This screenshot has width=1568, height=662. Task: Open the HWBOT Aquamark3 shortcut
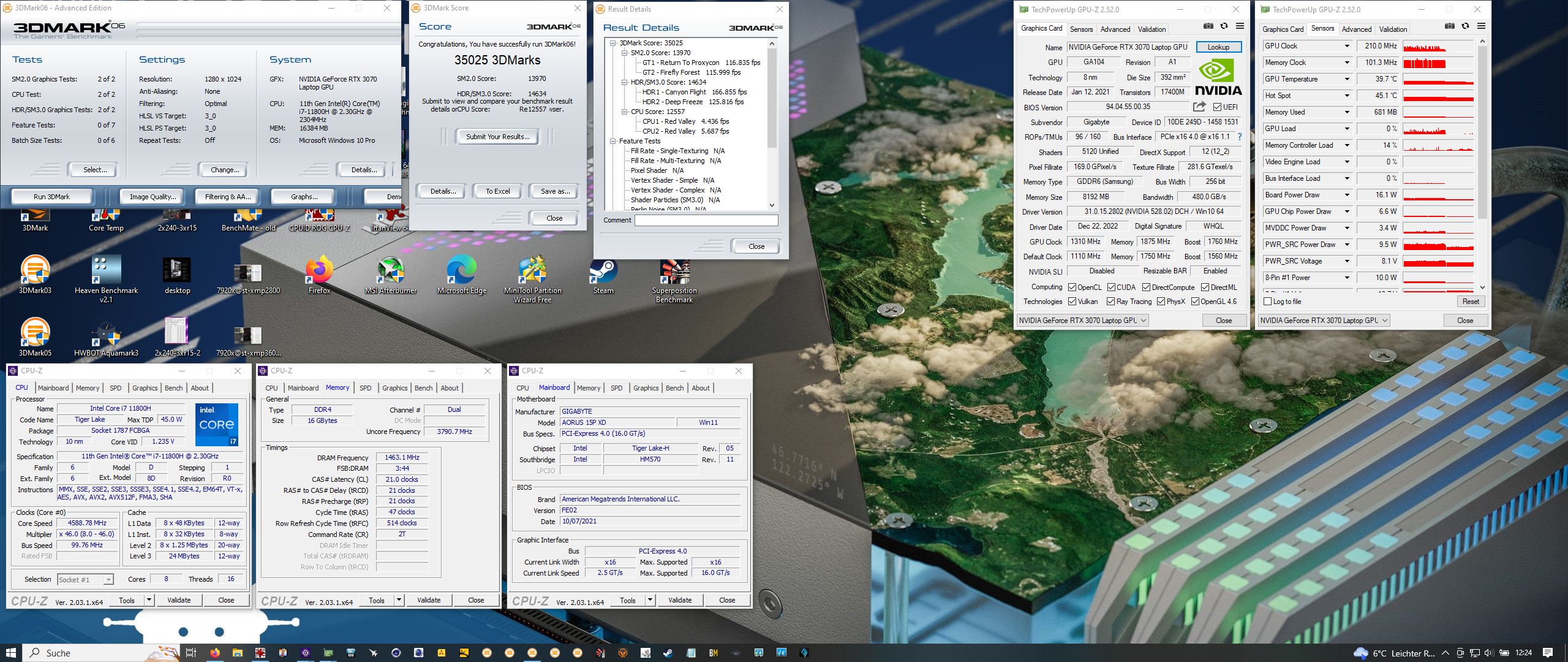(106, 337)
